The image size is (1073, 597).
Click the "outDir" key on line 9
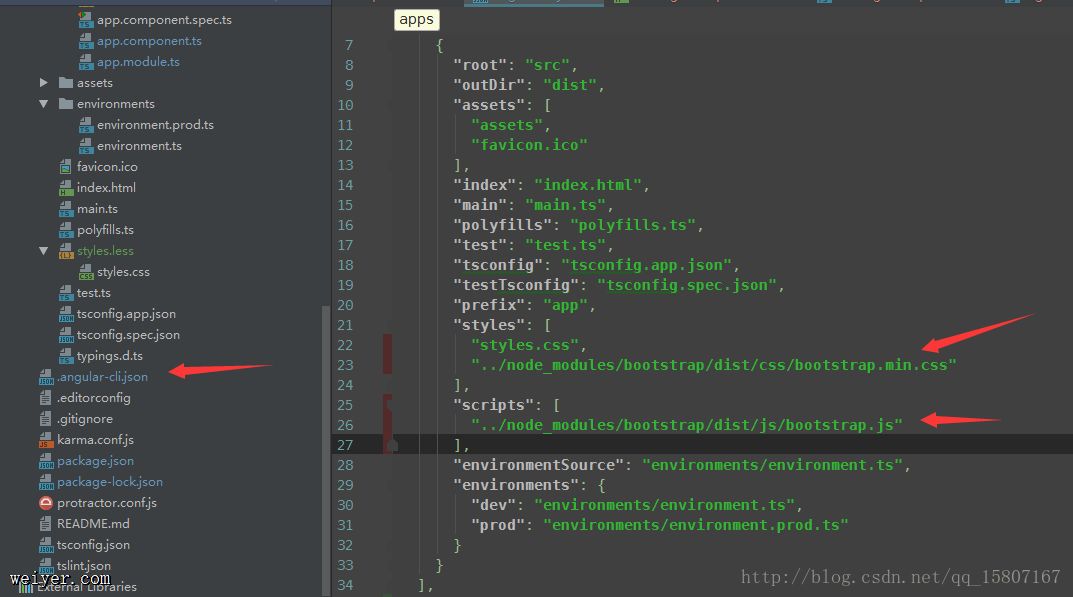489,85
